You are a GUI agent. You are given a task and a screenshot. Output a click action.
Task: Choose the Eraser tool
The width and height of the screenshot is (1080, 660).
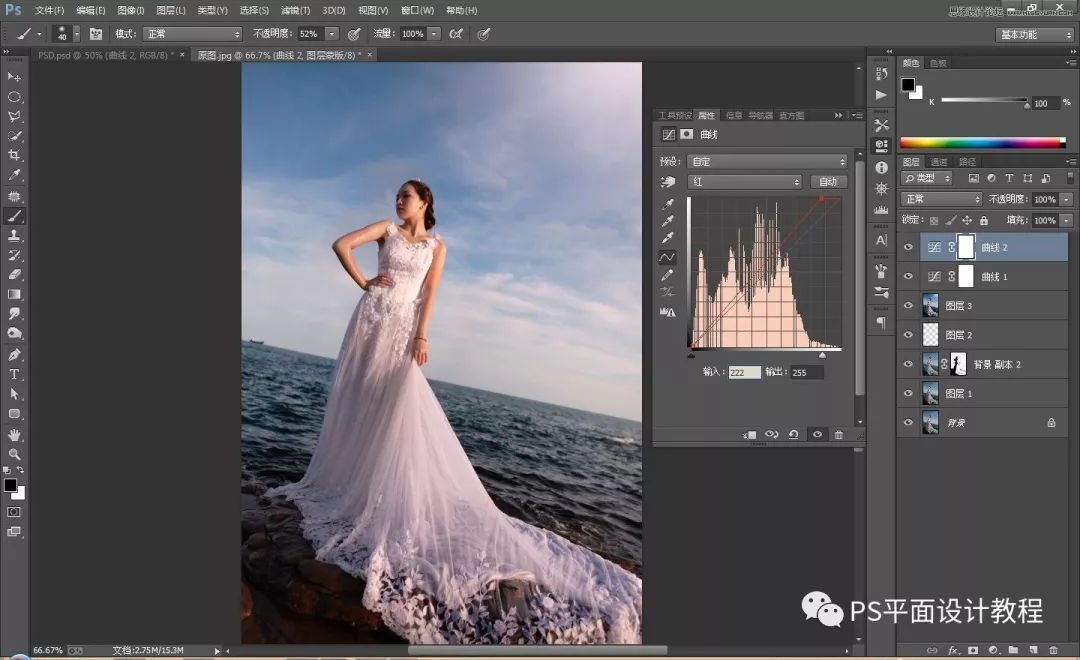pos(14,274)
